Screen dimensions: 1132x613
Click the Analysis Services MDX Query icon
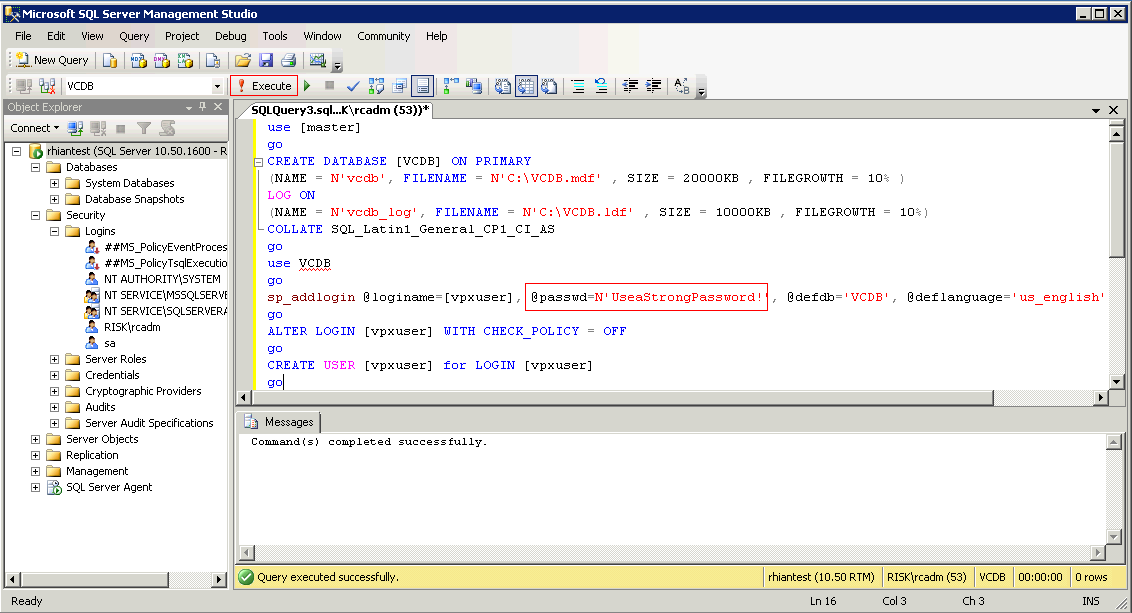(138, 61)
